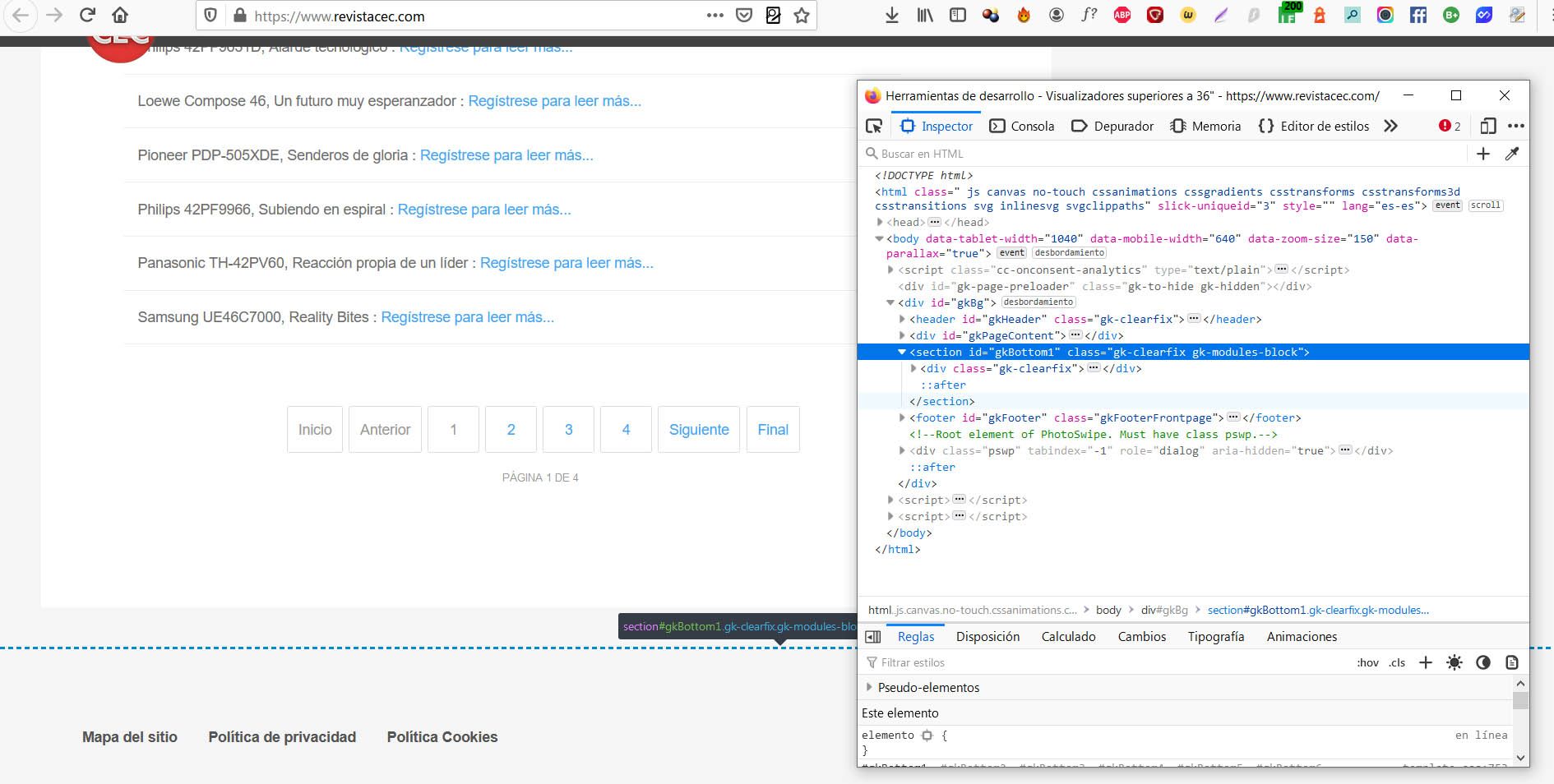Go to pagination page 2
The height and width of the screenshot is (784, 1554).
pos(511,429)
